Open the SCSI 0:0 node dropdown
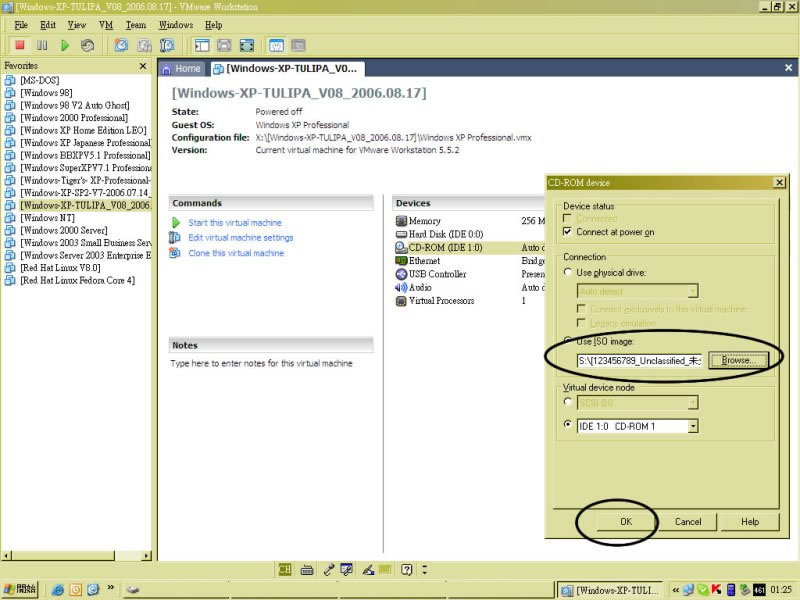The width and height of the screenshot is (800, 600). (693, 403)
